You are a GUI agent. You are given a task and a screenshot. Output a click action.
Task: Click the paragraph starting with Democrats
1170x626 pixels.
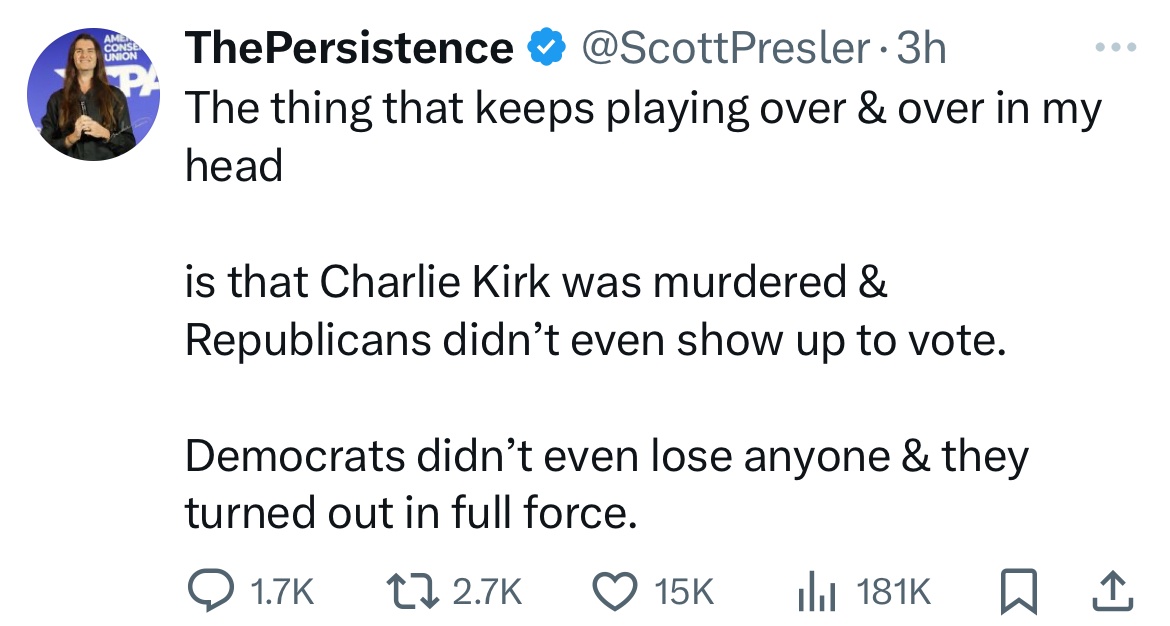point(606,484)
